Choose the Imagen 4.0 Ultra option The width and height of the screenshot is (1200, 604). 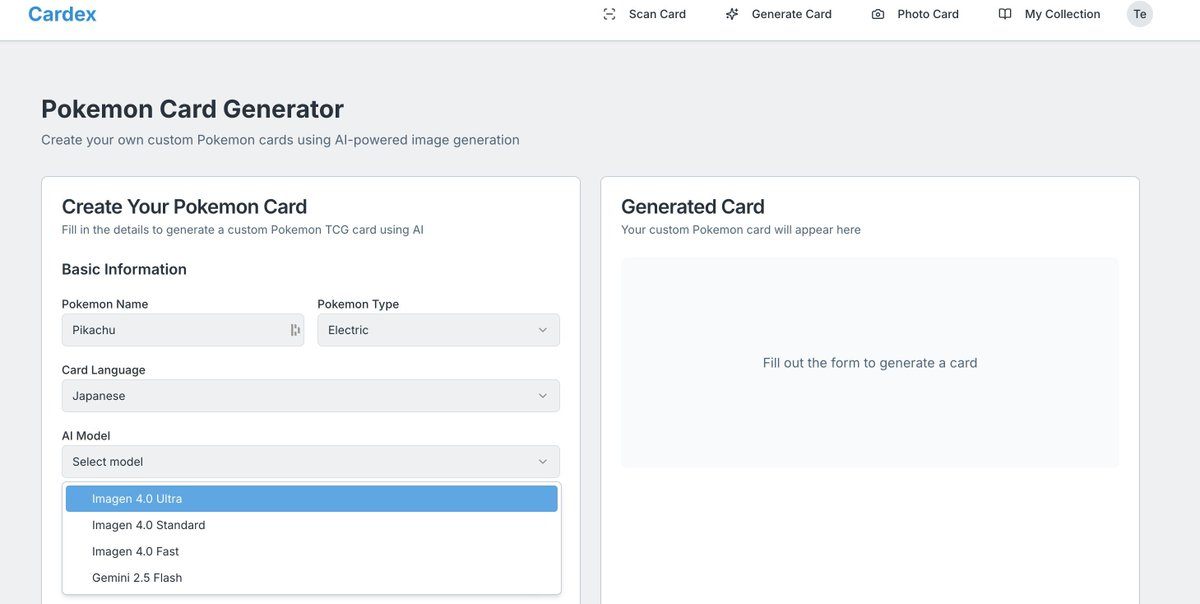click(311, 499)
